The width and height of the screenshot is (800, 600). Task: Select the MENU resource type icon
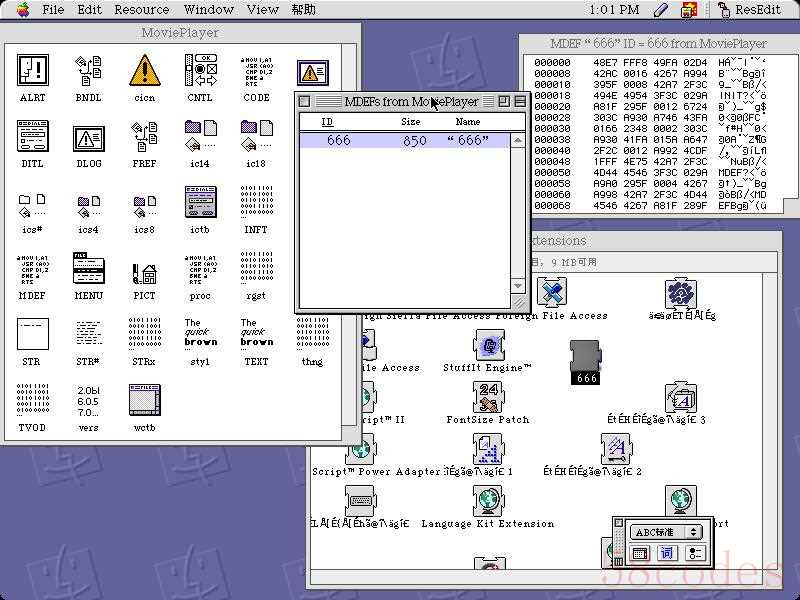pos(89,271)
